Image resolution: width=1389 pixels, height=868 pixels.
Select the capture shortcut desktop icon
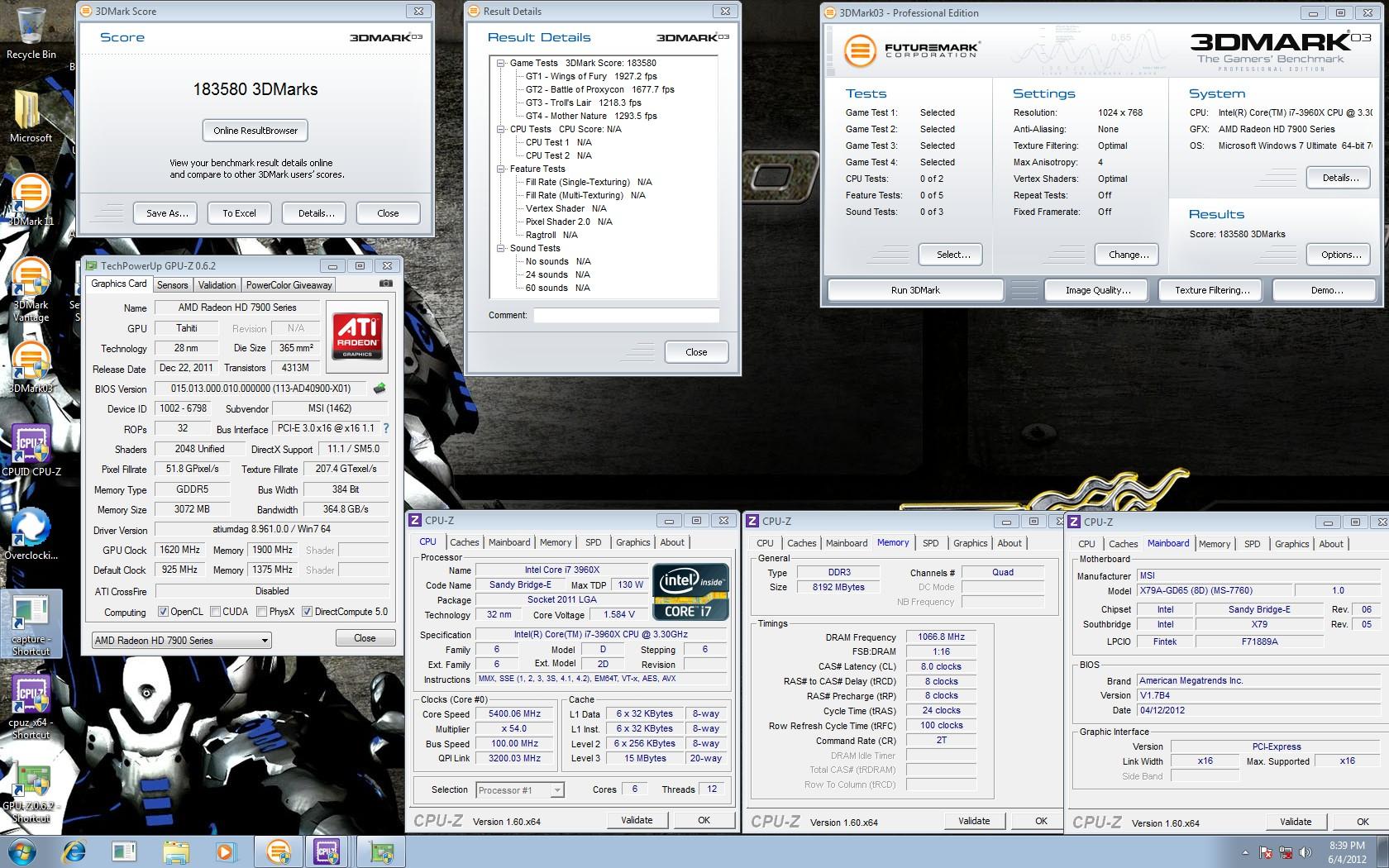pos(31,624)
